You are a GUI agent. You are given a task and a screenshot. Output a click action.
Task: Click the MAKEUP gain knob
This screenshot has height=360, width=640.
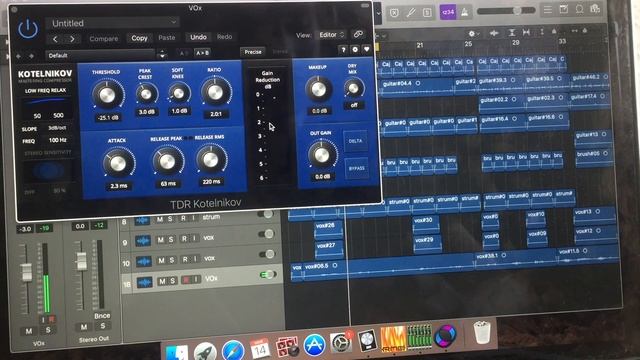[318, 89]
